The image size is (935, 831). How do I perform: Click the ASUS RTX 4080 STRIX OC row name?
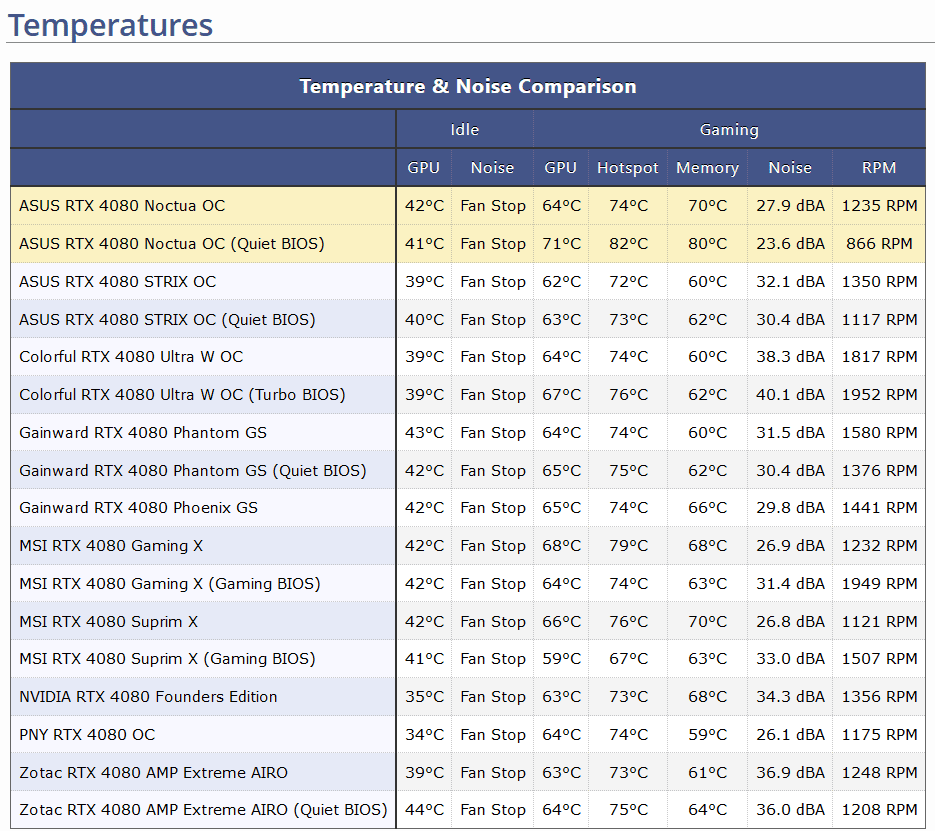coord(117,282)
